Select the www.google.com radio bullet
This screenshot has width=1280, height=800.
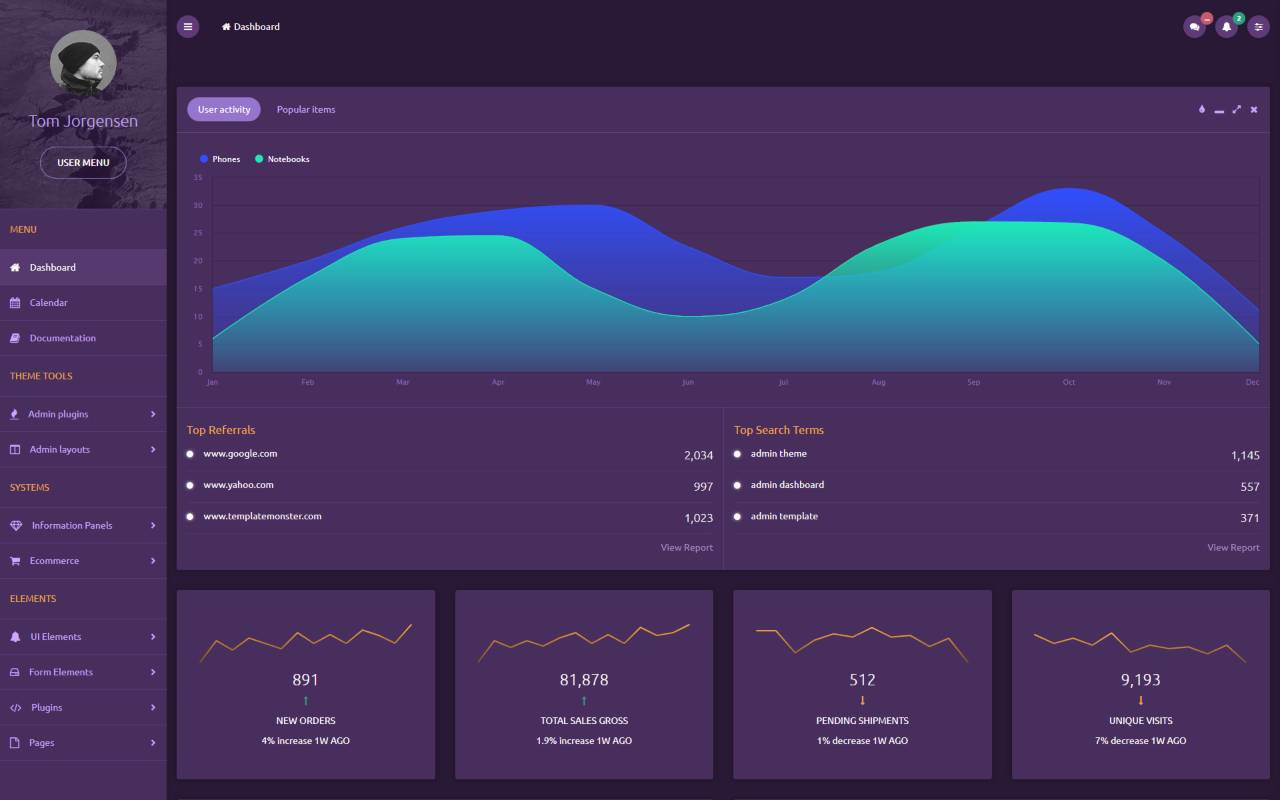pos(190,454)
